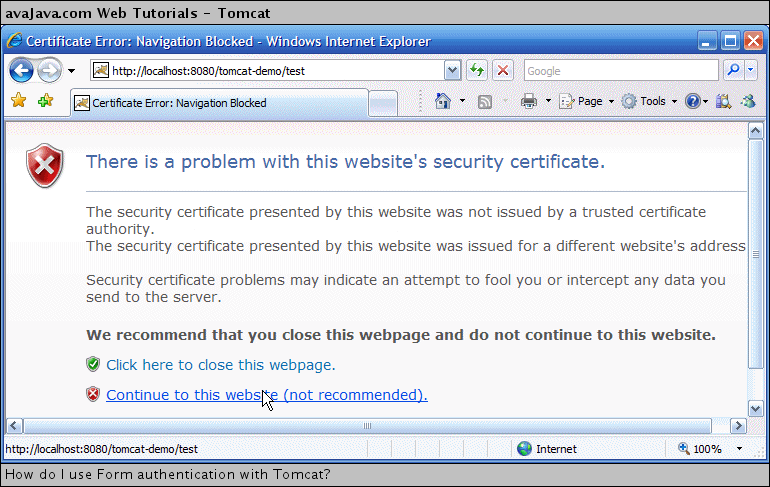770x487 pixels.
Task: Click the Messenger toolbar icon at far right
Action: click(748, 101)
